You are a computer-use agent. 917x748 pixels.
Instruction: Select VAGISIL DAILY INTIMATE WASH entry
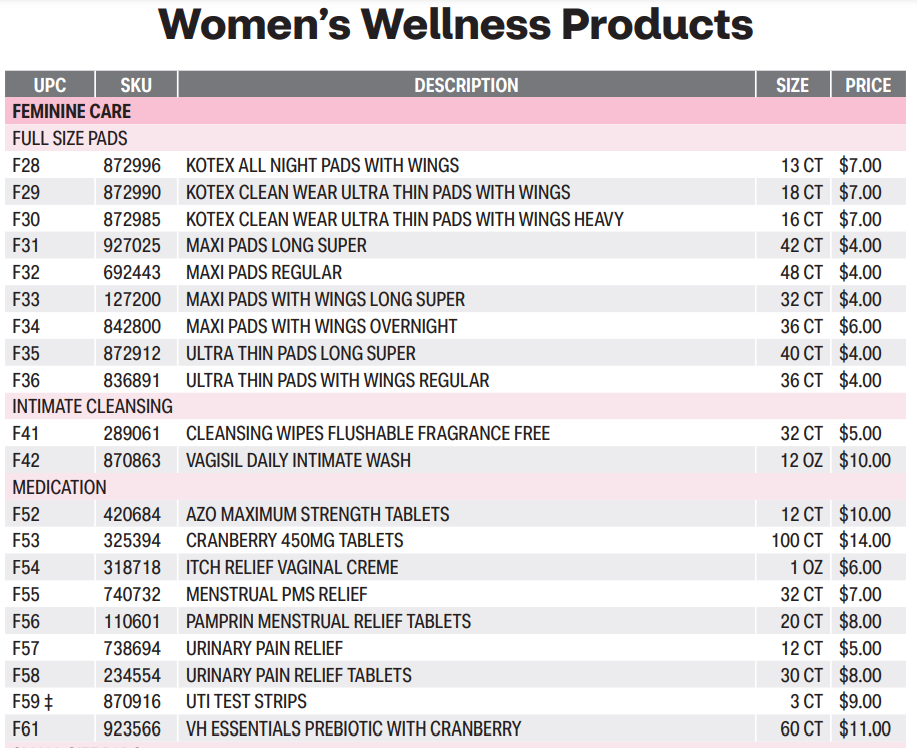click(298, 460)
